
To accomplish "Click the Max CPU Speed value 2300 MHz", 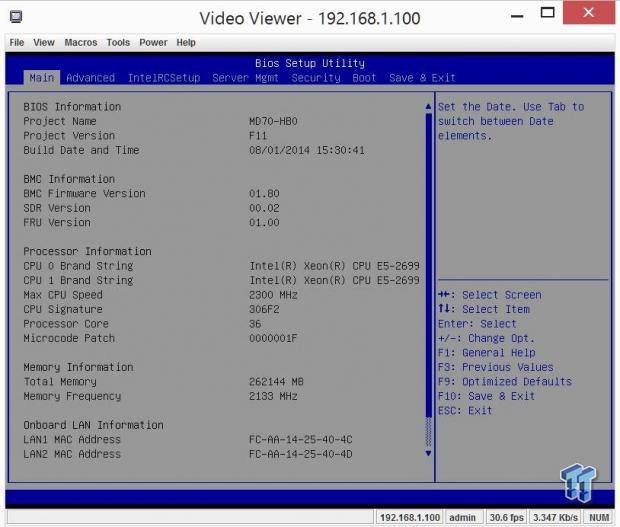I will 273,295.
